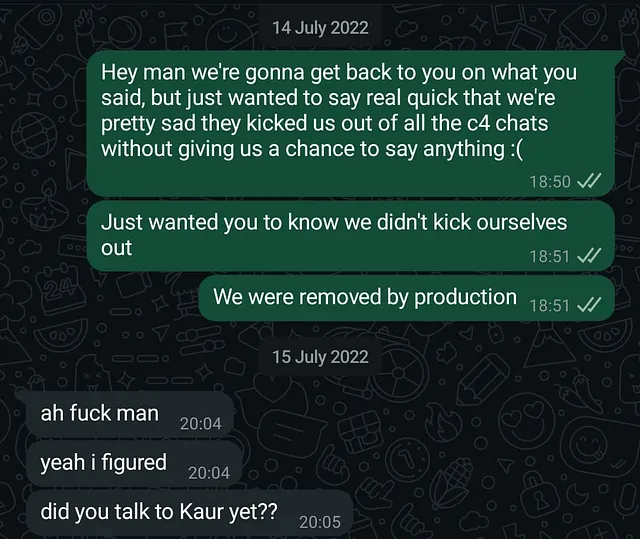
Task: Click the double-tick on the 'kick ourselves out' message
Action: pyautogui.click(x=589, y=256)
